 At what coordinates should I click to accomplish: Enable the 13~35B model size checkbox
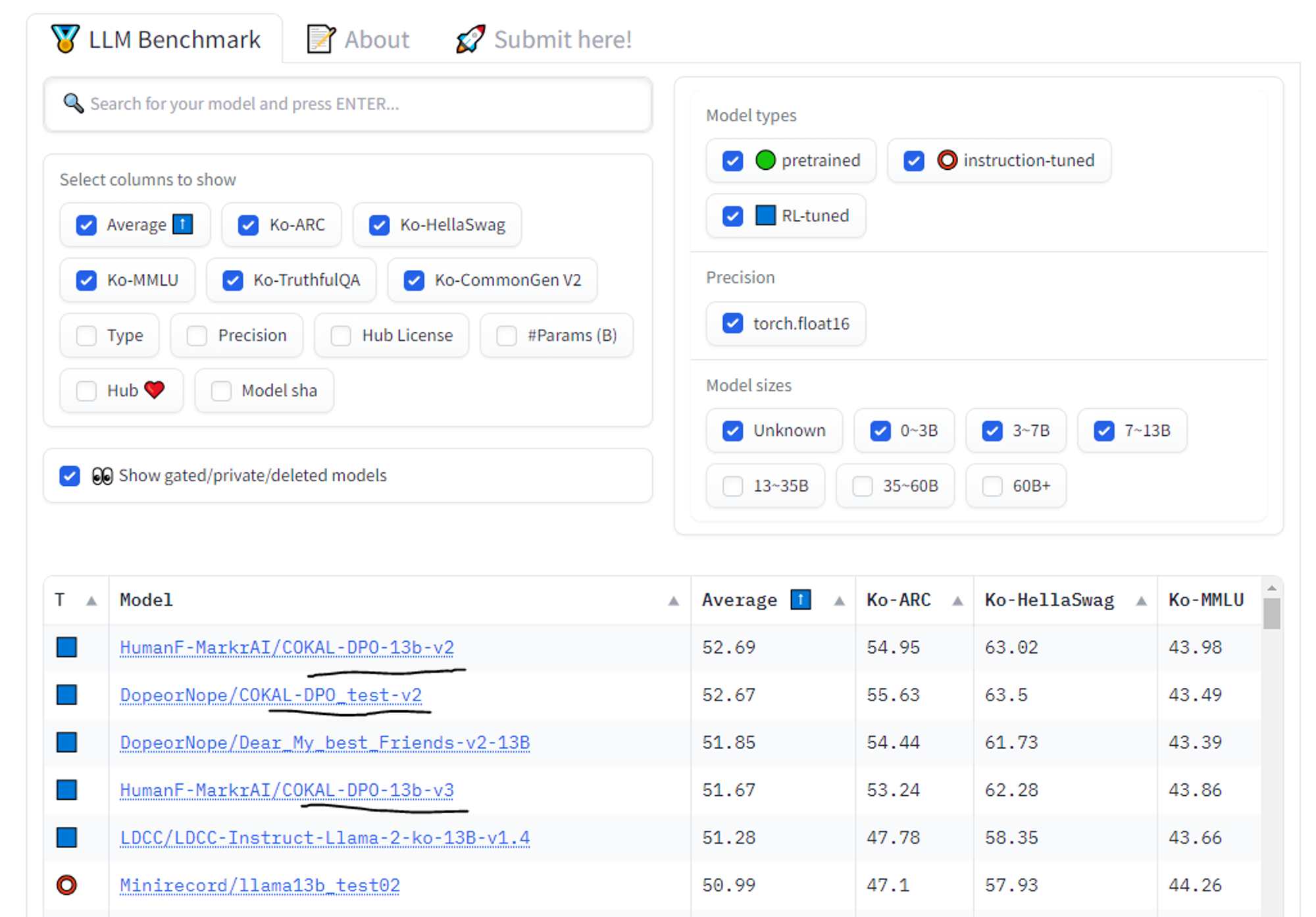pyautogui.click(x=732, y=486)
